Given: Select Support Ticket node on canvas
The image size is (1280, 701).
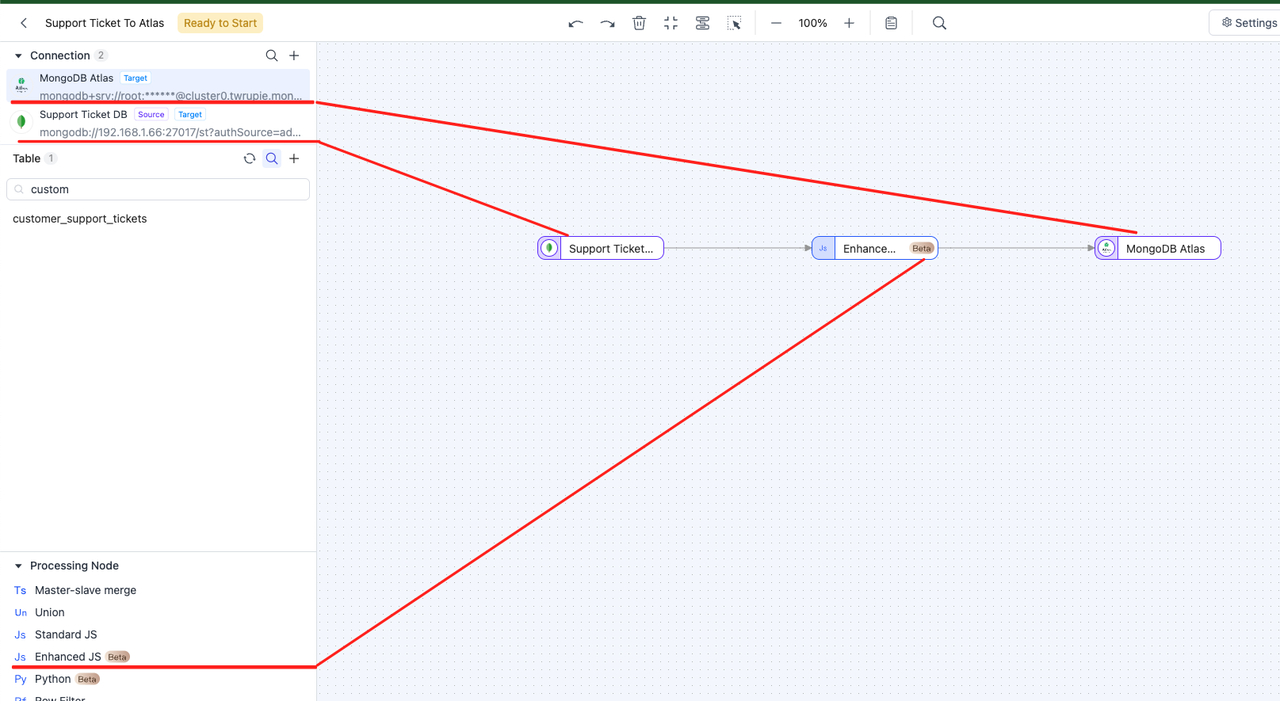Looking at the screenshot, I should (601, 248).
